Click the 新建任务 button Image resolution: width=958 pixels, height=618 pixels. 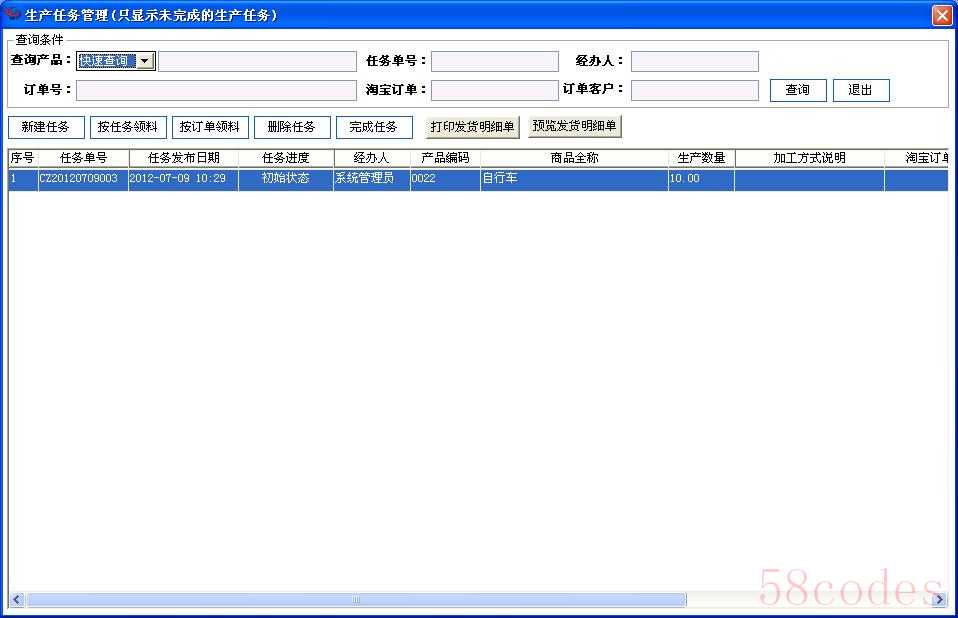(46, 127)
